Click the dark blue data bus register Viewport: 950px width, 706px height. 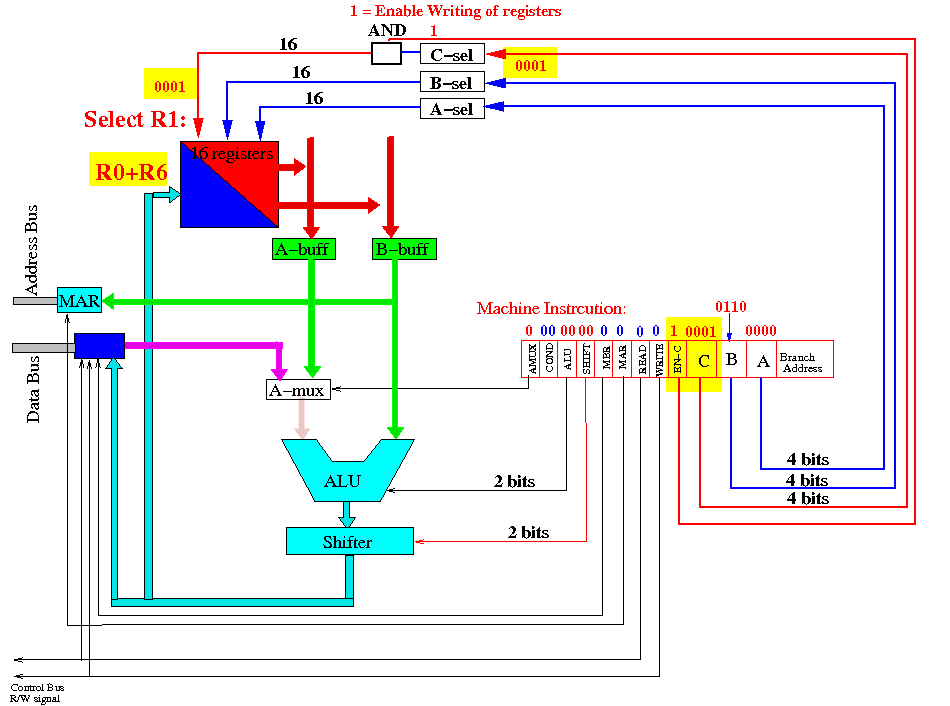pos(99,345)
